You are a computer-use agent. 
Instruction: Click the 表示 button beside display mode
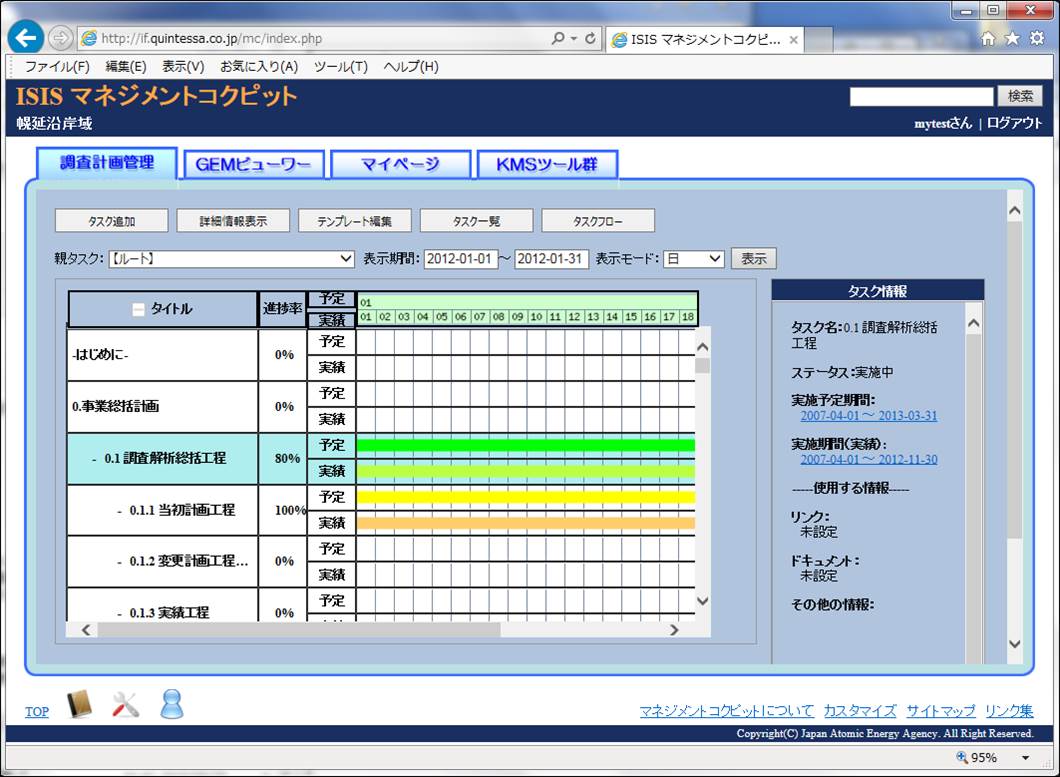(x=754, y=259)
